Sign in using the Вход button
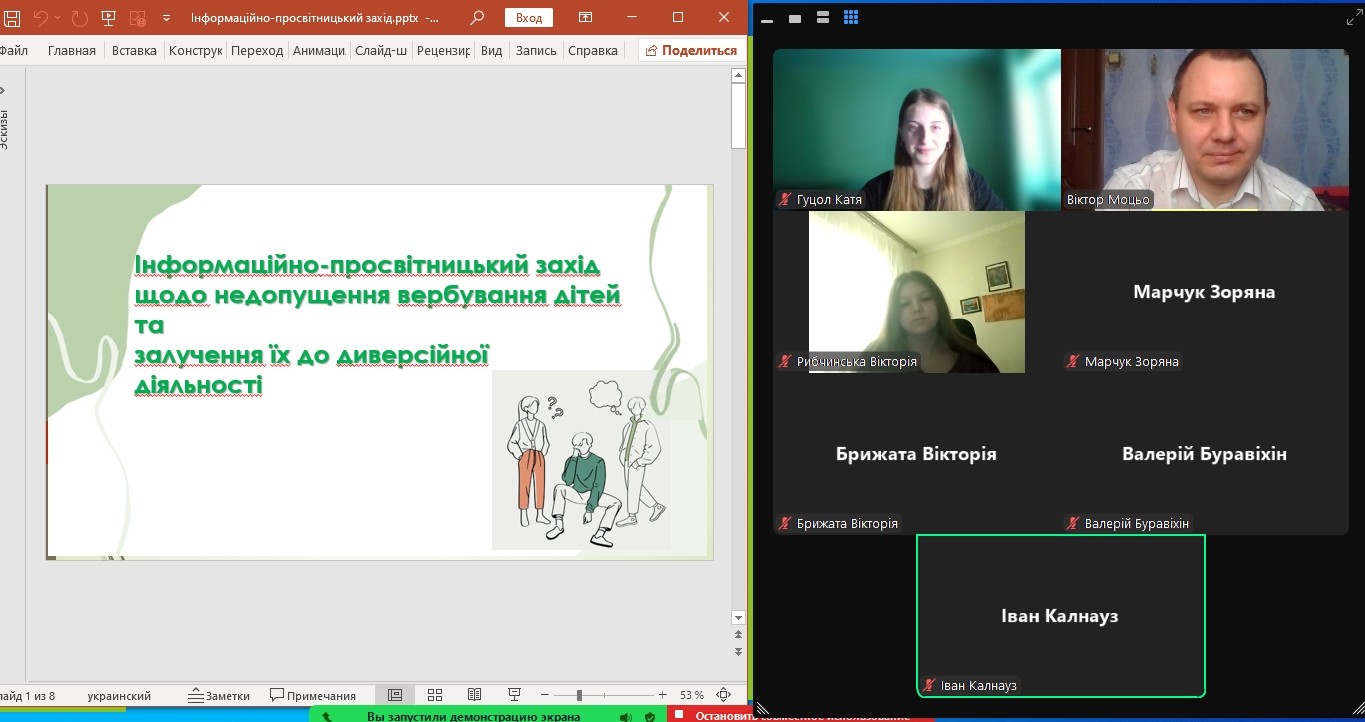This screenshot has width=1365, height=722. coord(529,18)
